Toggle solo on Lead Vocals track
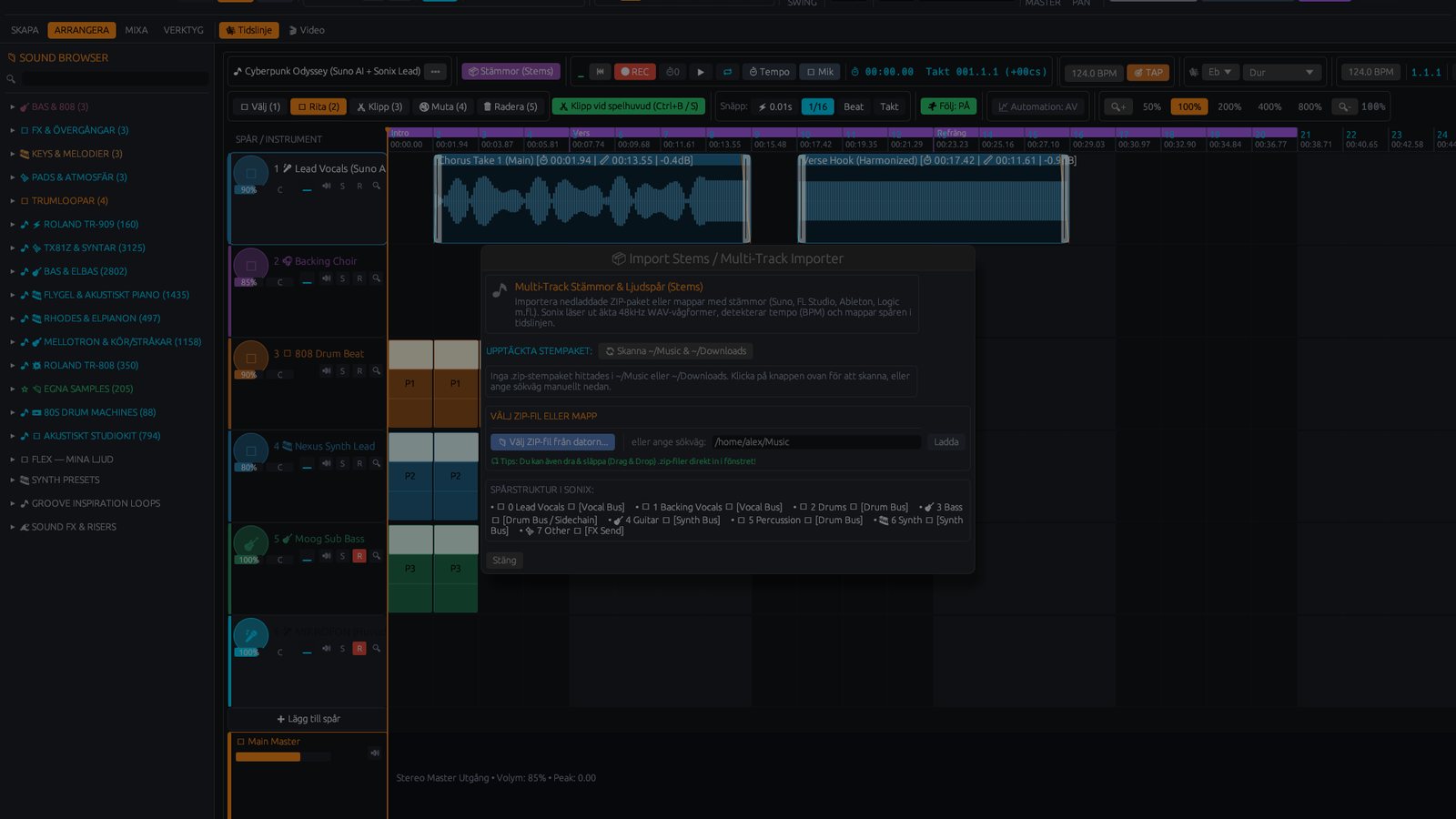Viewport: 1456px width, 819px height. 342,186
